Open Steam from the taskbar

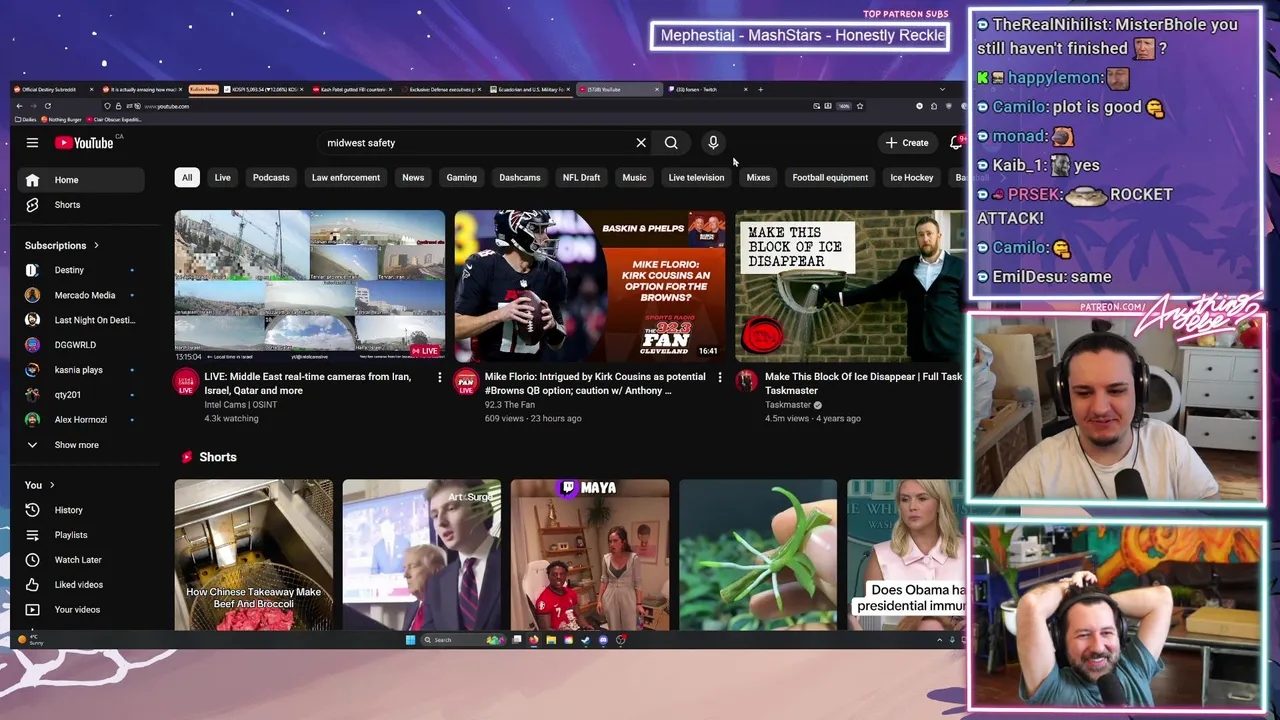point(586,640)
